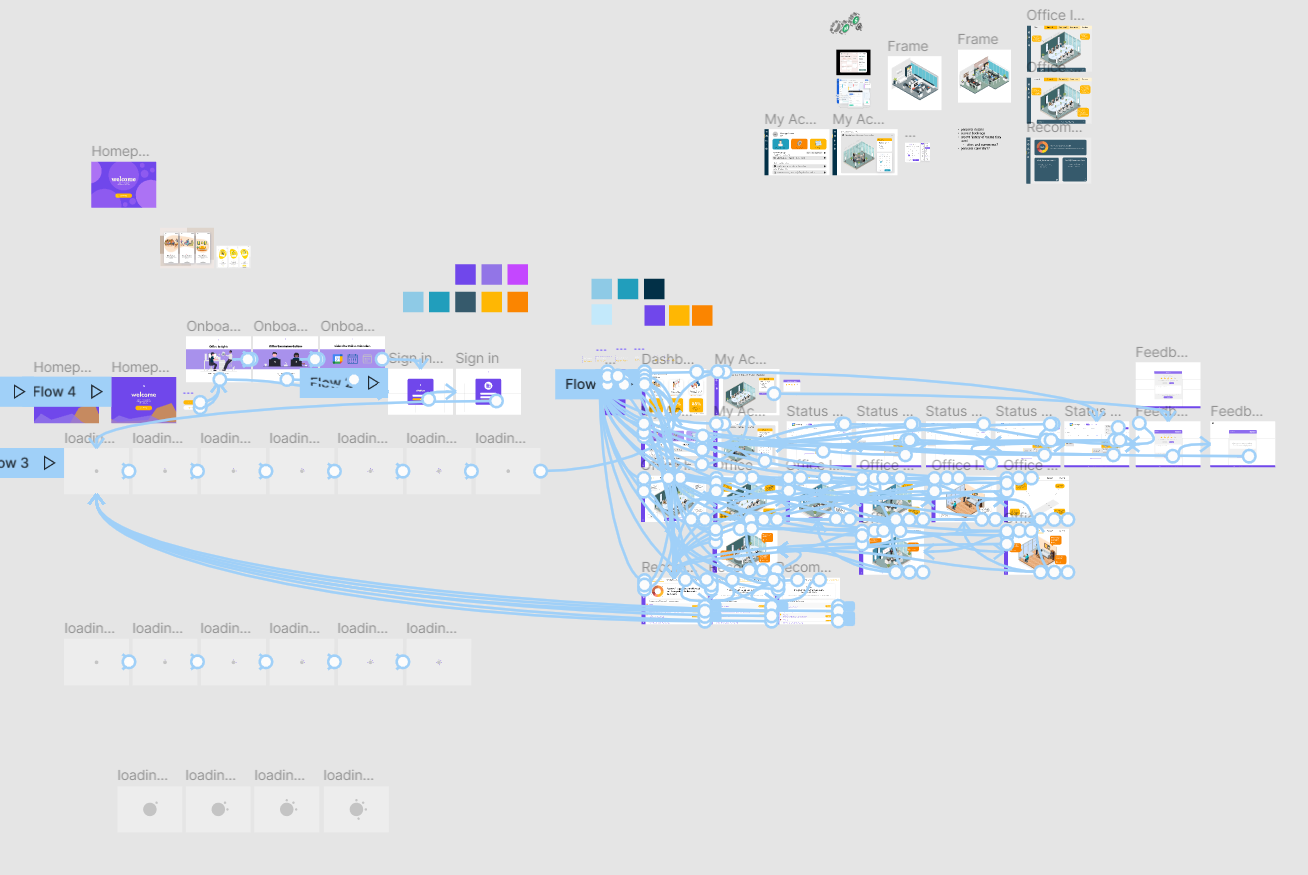
Task: Select loading frame adjacent to Flow 3 badge
Action: point(97,470)
